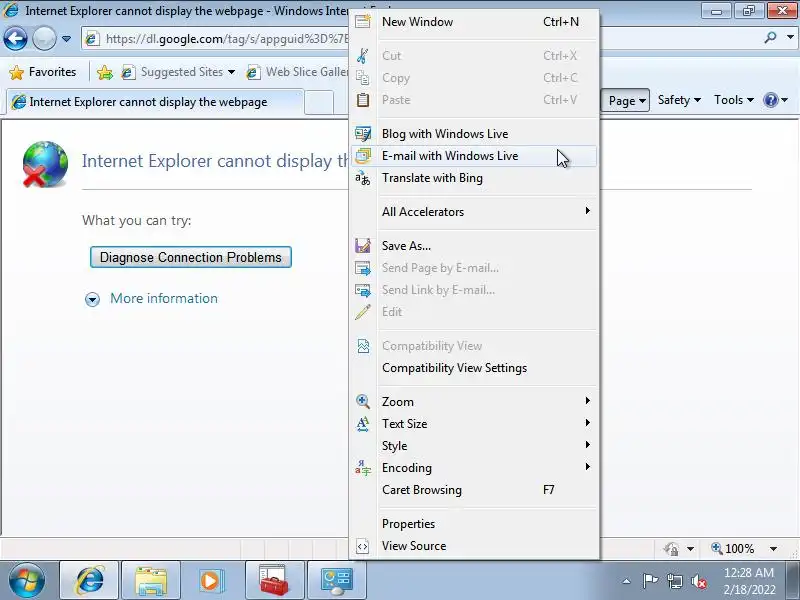Viewport: 800px width, 600px height.
Task: Click the control panel taskbar icon
Action: (x=336, y=580)
